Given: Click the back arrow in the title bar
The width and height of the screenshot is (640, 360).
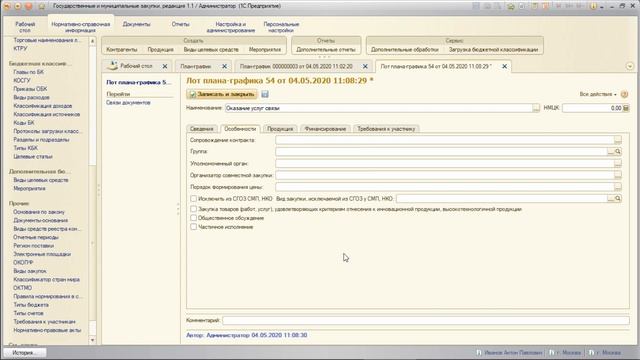Looking at the screenshot, I should 7,6.
